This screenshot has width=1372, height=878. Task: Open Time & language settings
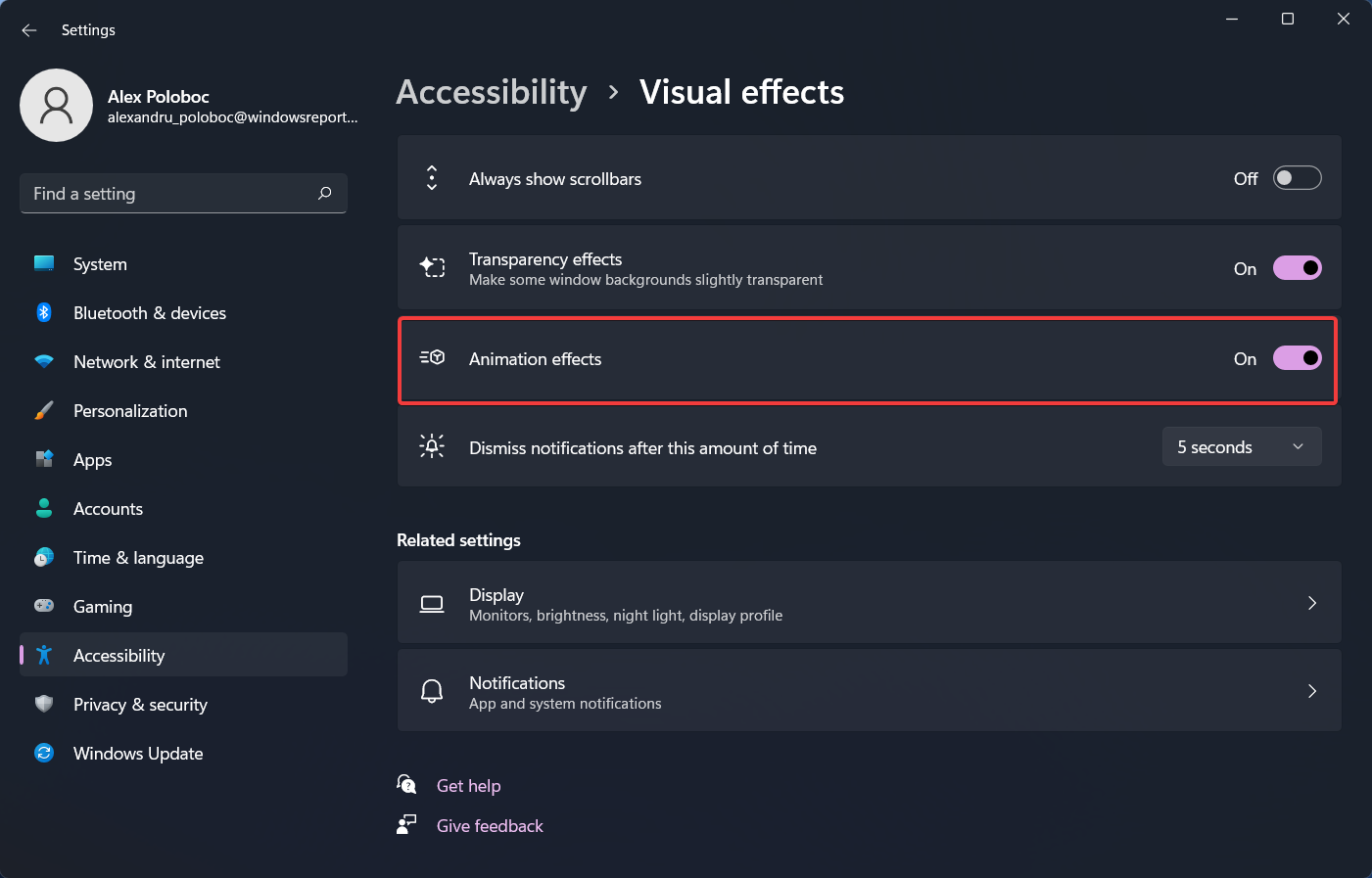137,557
